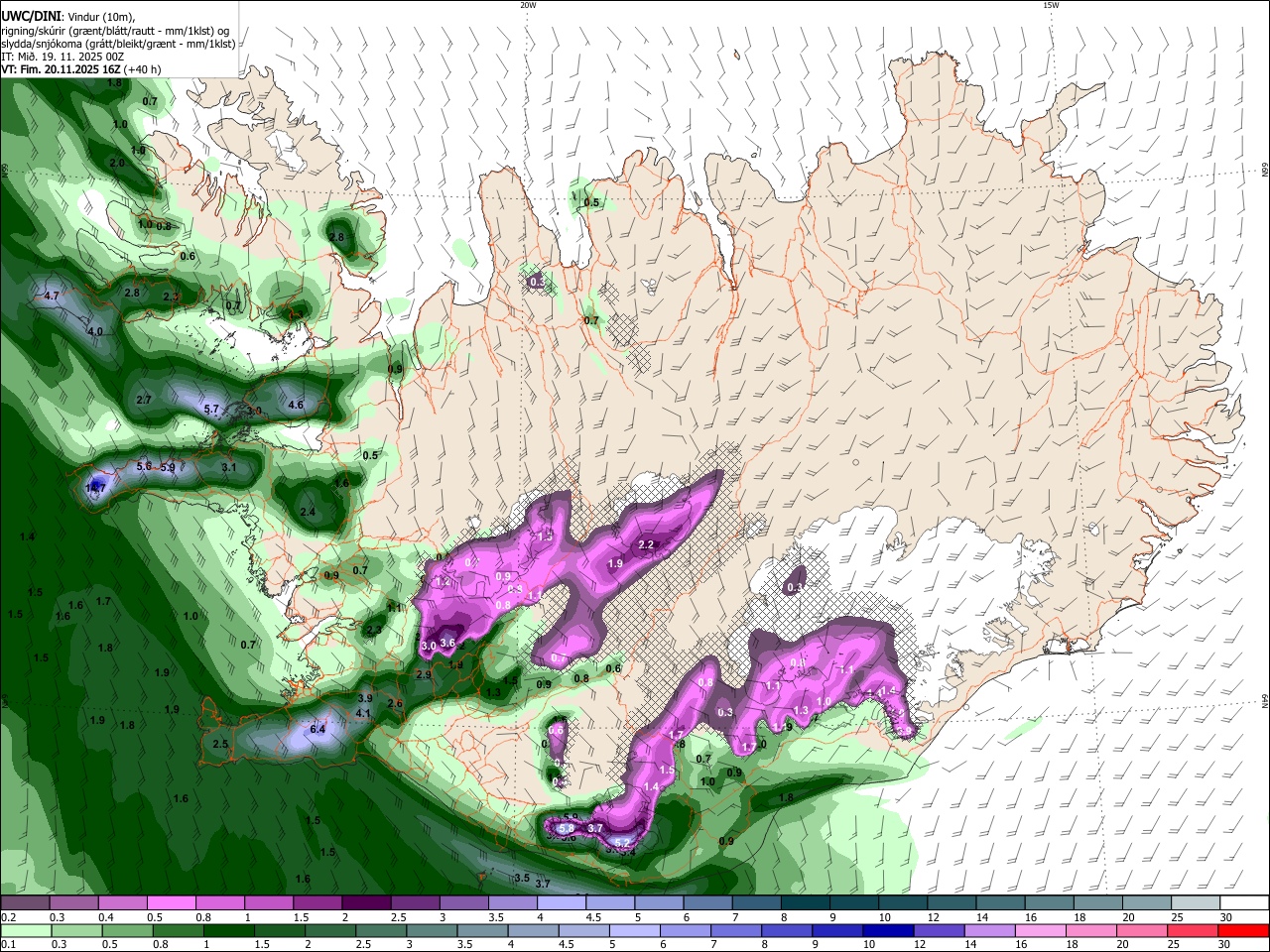Click the 20W longitude label
This screenshot has width=1270, height=952.
(528, 5)
